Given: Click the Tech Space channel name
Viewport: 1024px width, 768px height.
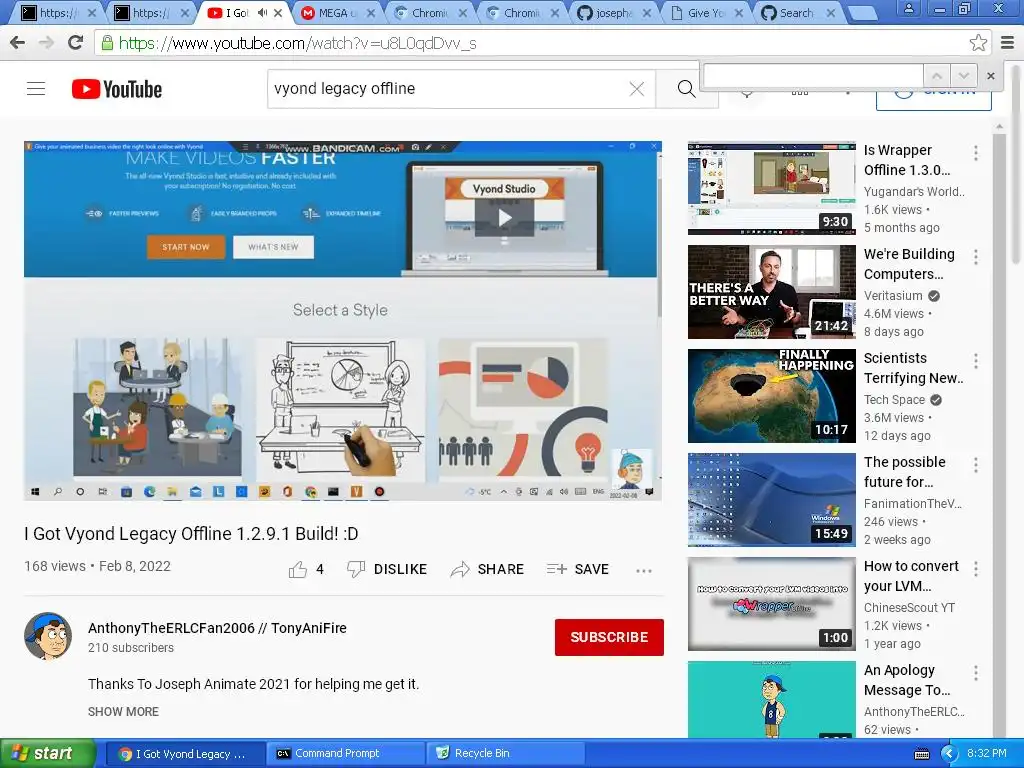Looking at the screenshot, I should click(x=894, y=400).
